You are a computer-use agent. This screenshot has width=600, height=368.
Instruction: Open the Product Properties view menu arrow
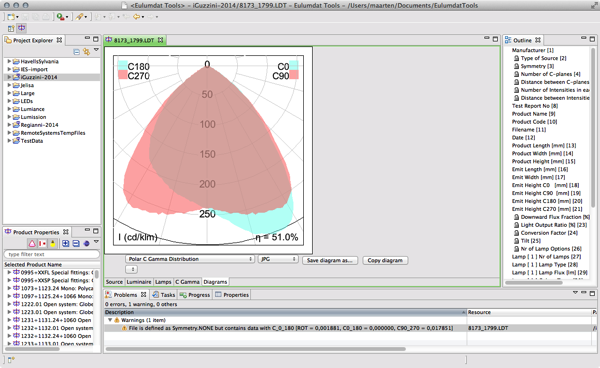(x=96, y=242)
